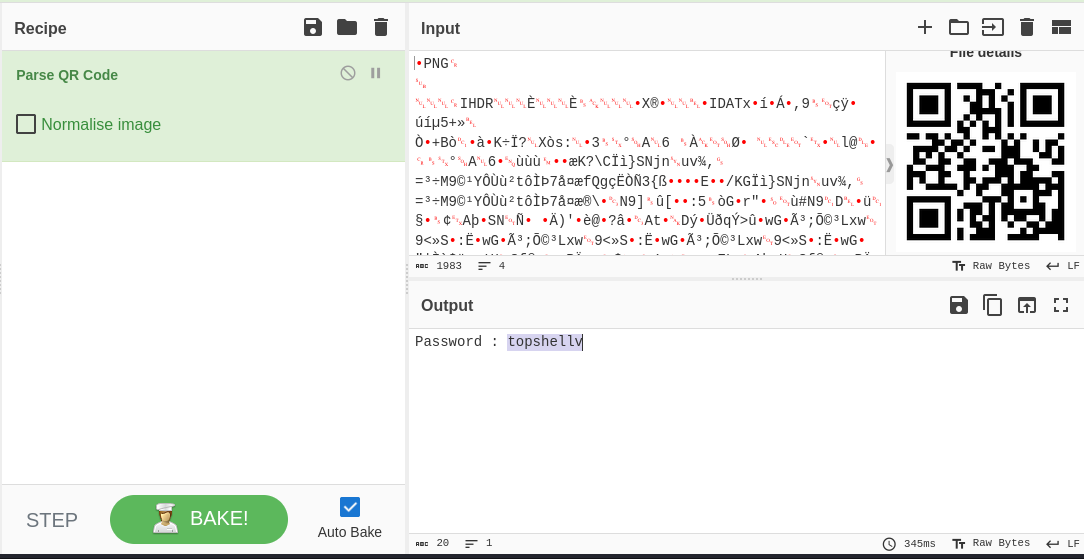1084x559 pixels.
Task: Collapse the file details side panel
Action: [890, 164]
